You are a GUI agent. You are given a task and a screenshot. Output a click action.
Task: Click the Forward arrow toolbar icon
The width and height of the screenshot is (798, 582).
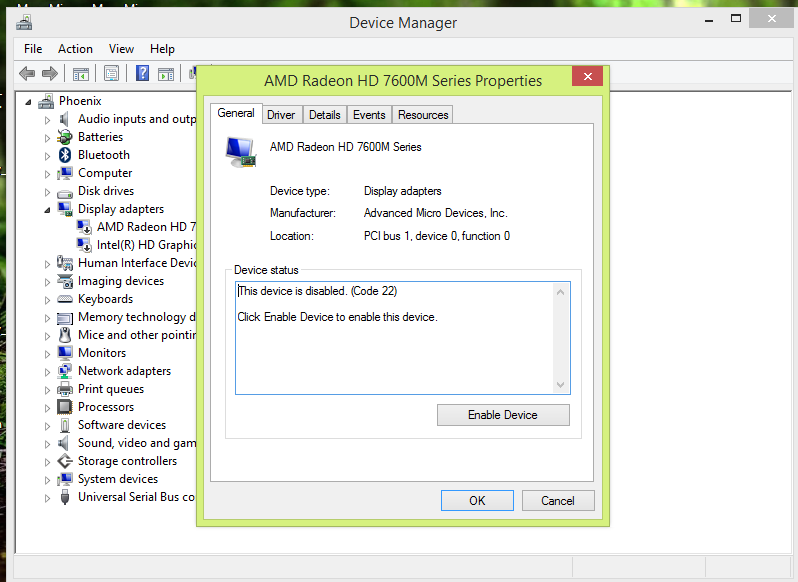[x=49, y=74]
